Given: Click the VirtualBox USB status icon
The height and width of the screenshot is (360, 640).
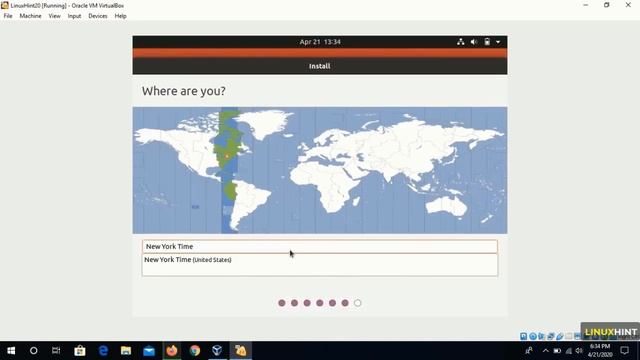Looking at the screenshot, I should (560, 336).
